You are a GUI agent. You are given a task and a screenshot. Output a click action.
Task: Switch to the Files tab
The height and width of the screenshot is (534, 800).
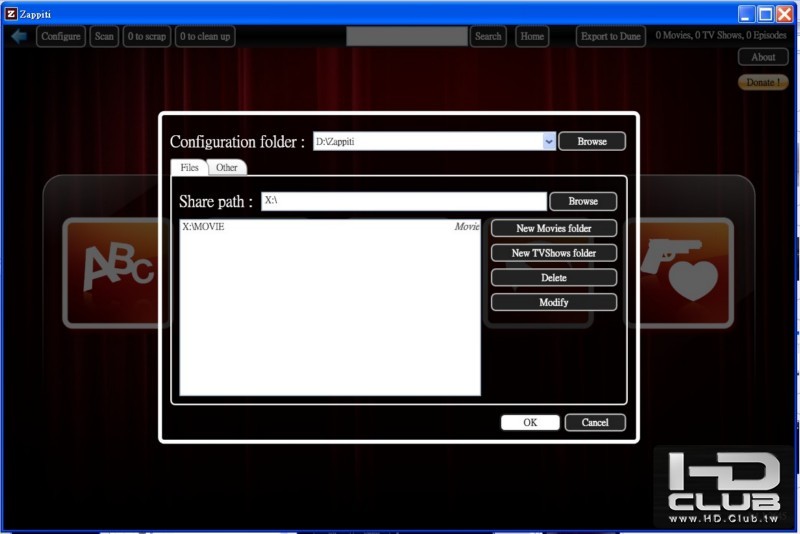189,167
